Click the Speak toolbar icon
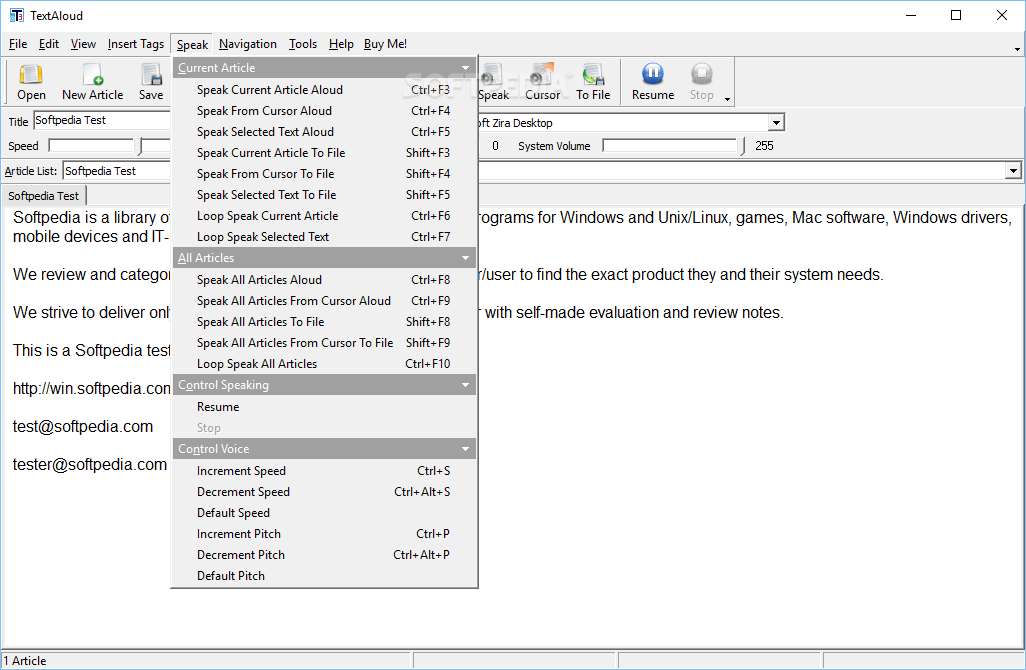 [x=493, y=82]
